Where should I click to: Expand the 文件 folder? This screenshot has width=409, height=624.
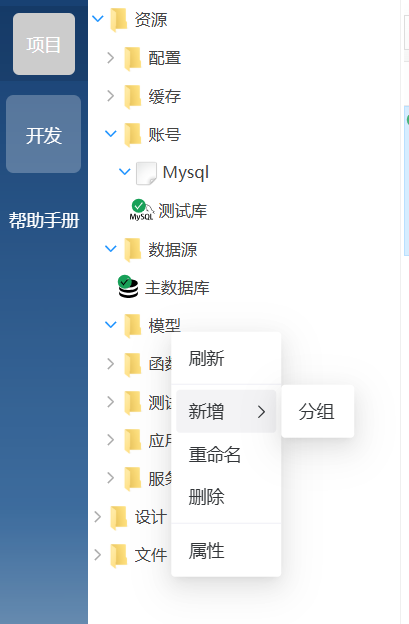click(97, 555)
